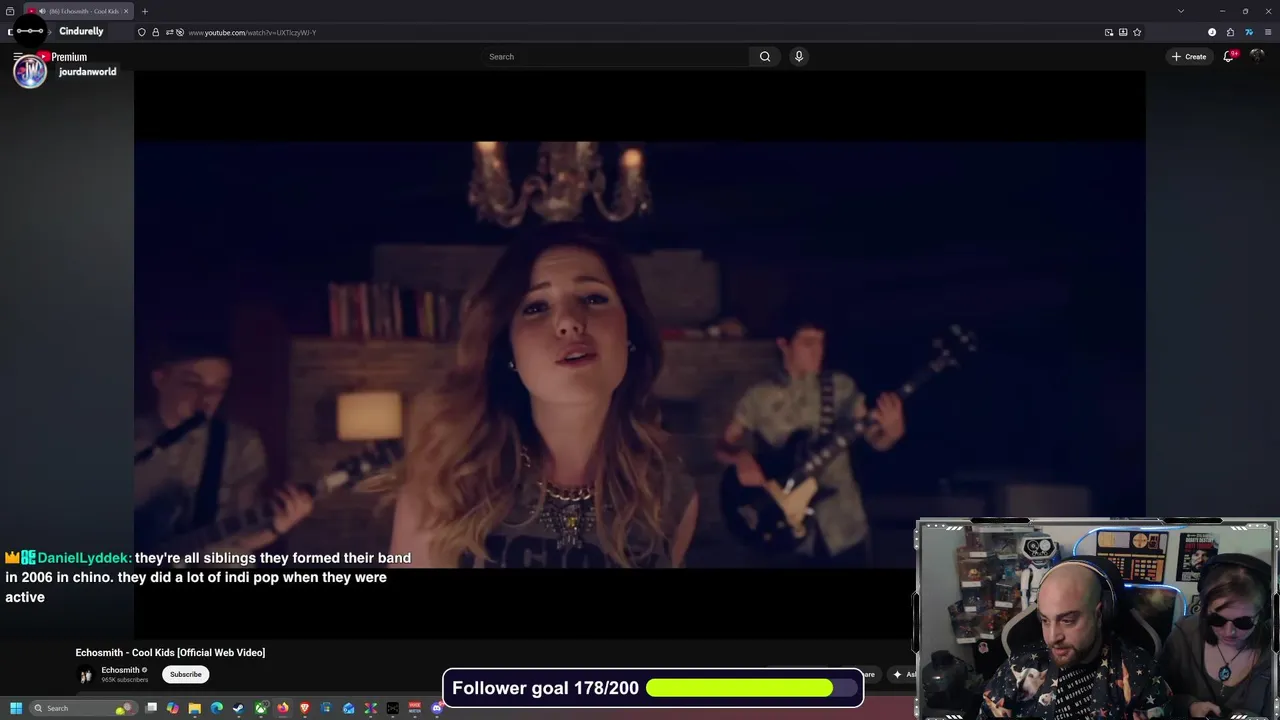Open tracking protection shield icon
This screenshot has width=1280, height=720.
tap(141, 32)
